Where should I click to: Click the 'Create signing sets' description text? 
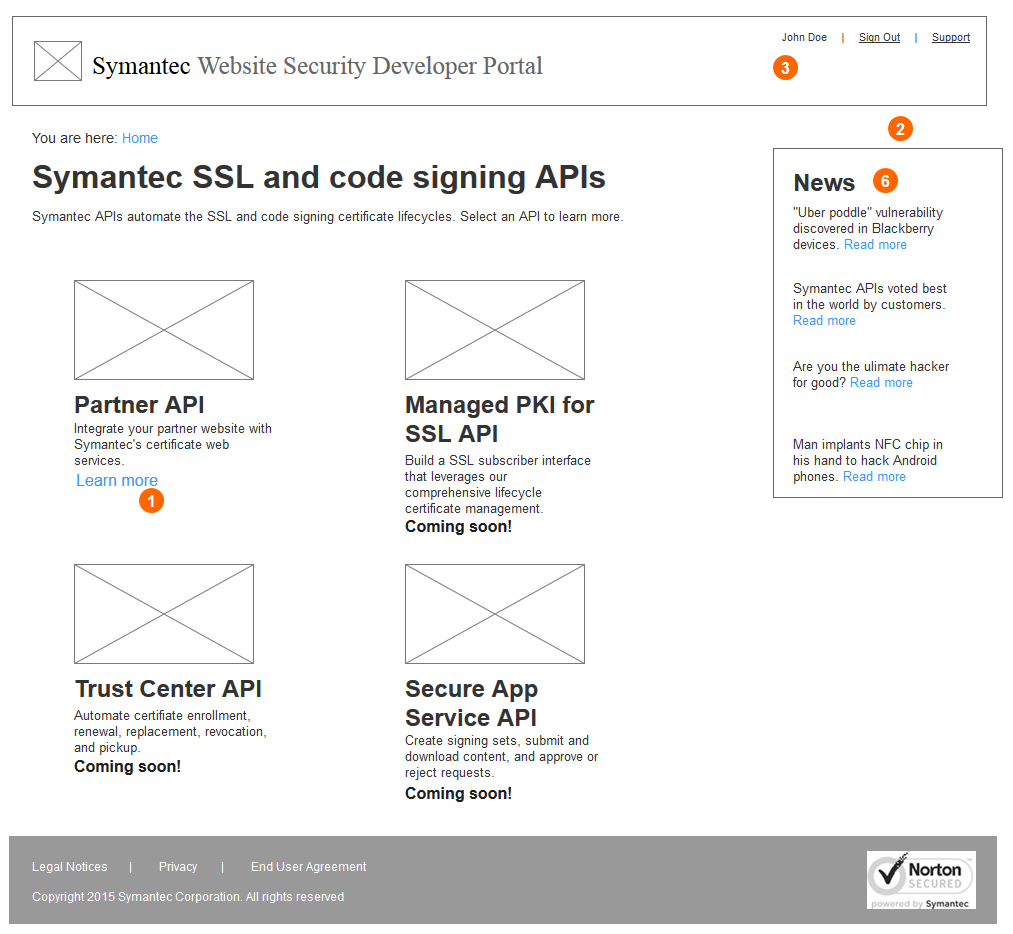[x=501, y=757]
